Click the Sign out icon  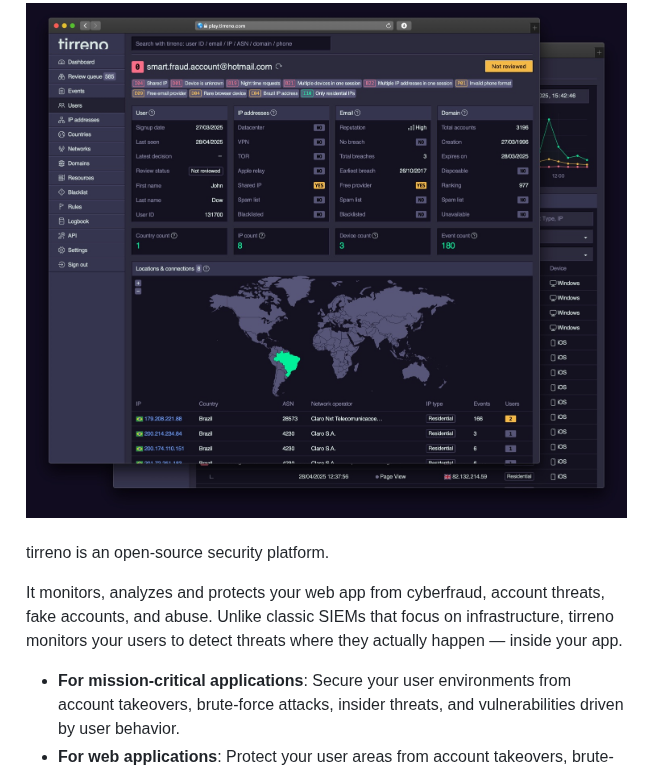[x=61, y=264]
